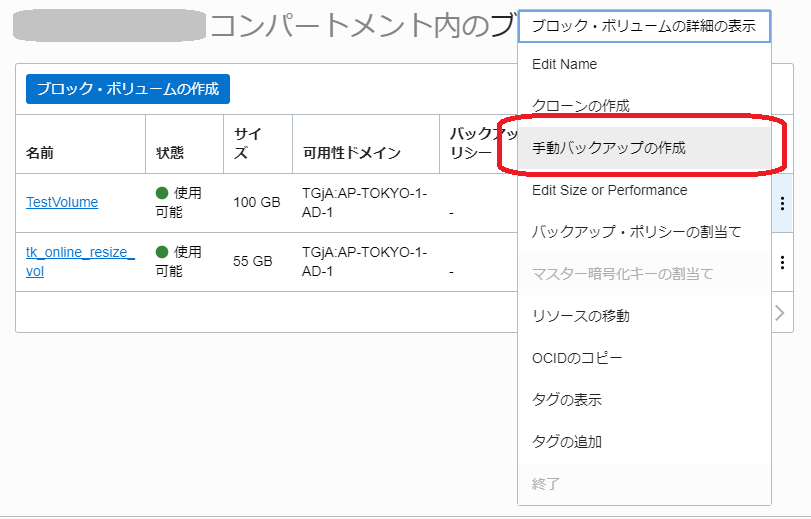Image resolution: width=811 pixels, height=519 pixels.
Task: Go to next page using the chevron arrow
Action: [x=781, y=313]
